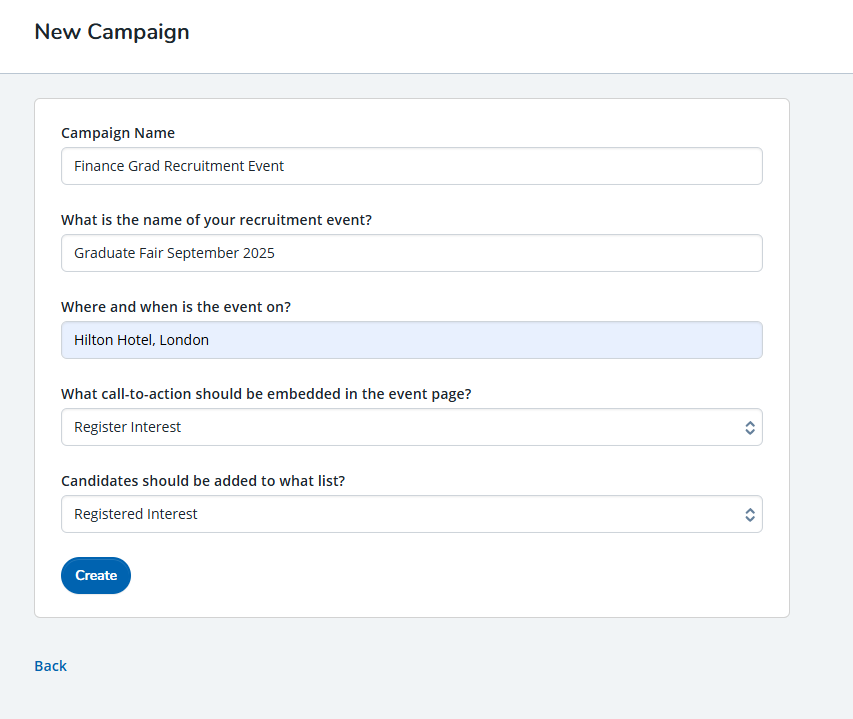853x719 pixels.
Task: Click the 'Hilton Hotel, London' text
Action: point(141,340)
